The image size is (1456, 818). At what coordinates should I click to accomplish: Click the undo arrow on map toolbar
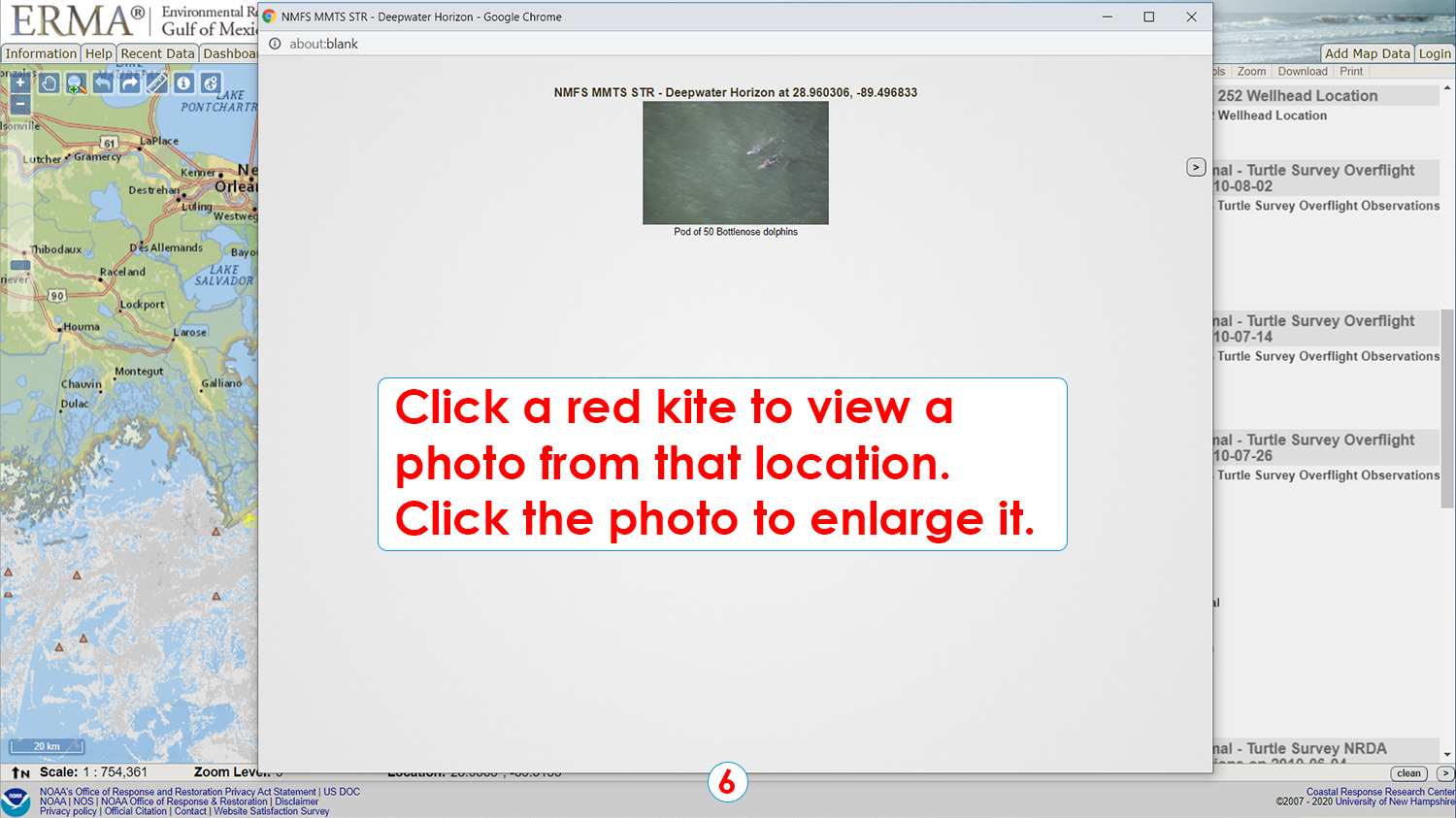(104, 82)
